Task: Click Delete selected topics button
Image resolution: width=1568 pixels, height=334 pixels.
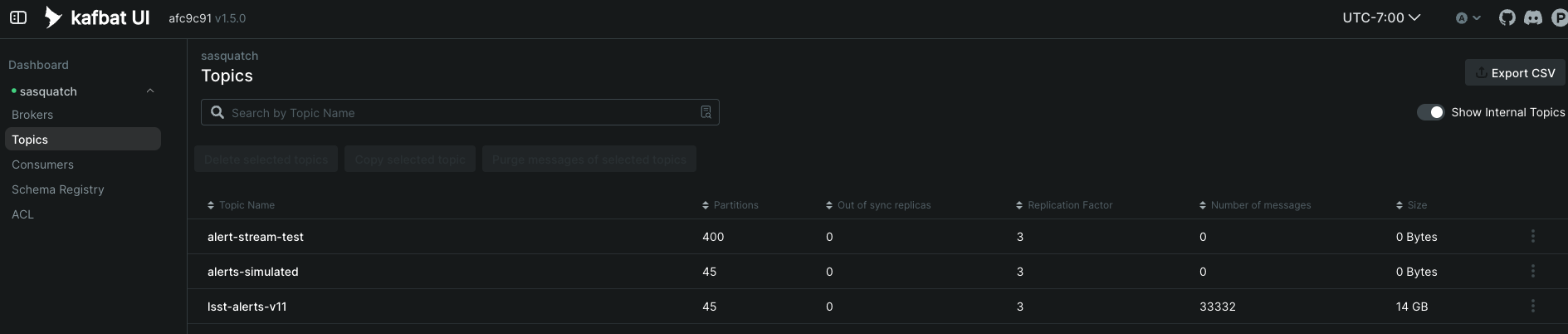Action: coord(266,159)
